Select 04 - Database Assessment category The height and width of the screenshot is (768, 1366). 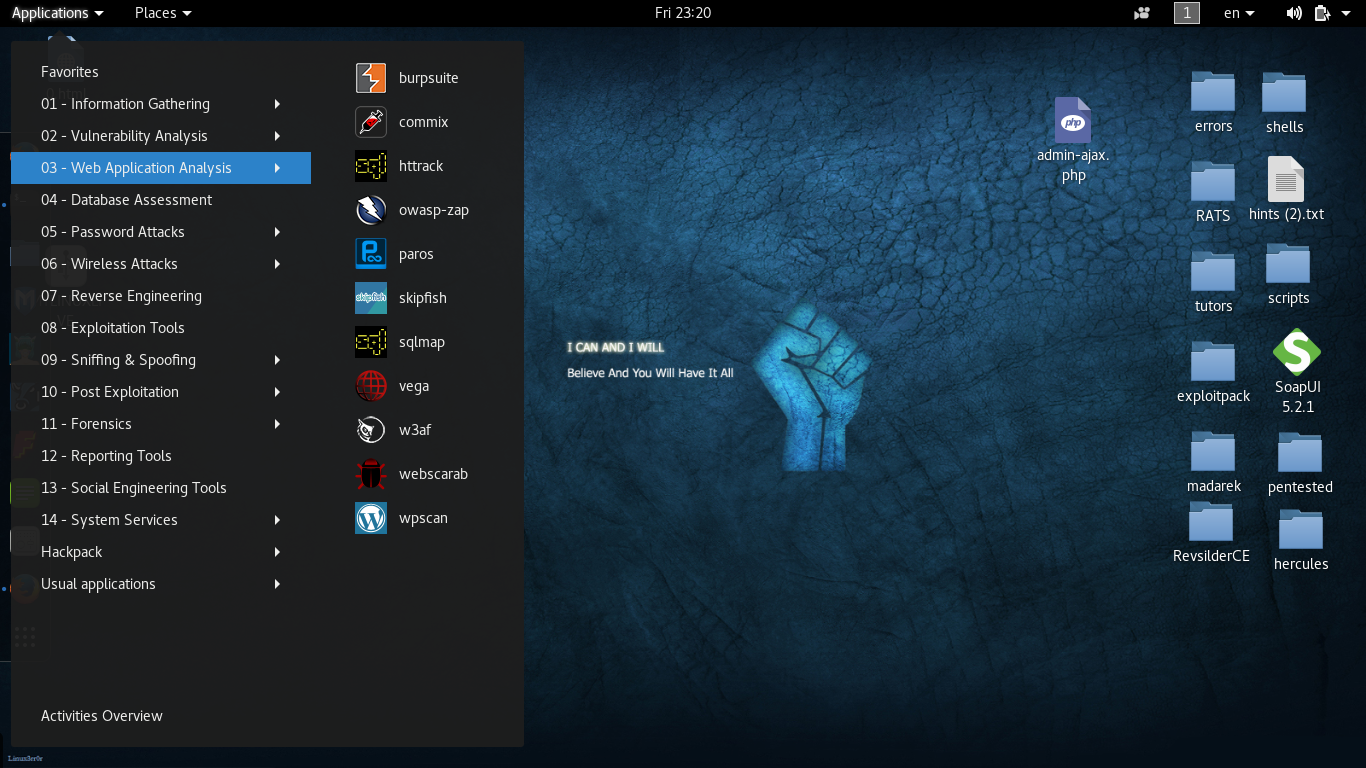click(x=161, y=200)
